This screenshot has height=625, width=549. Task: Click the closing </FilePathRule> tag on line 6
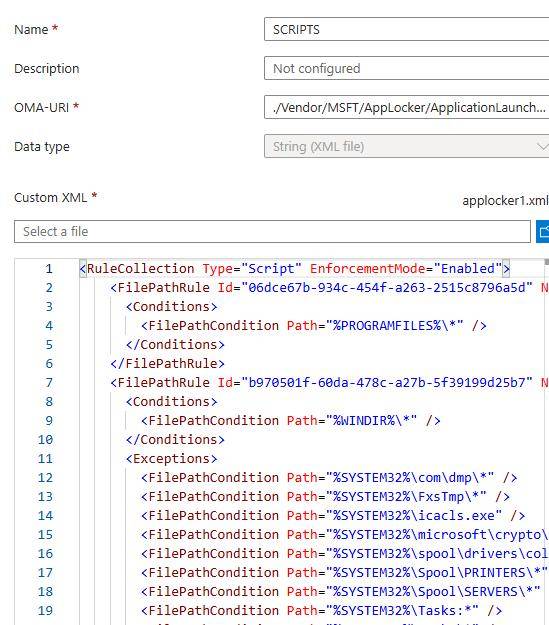click(x=167, y=364)
